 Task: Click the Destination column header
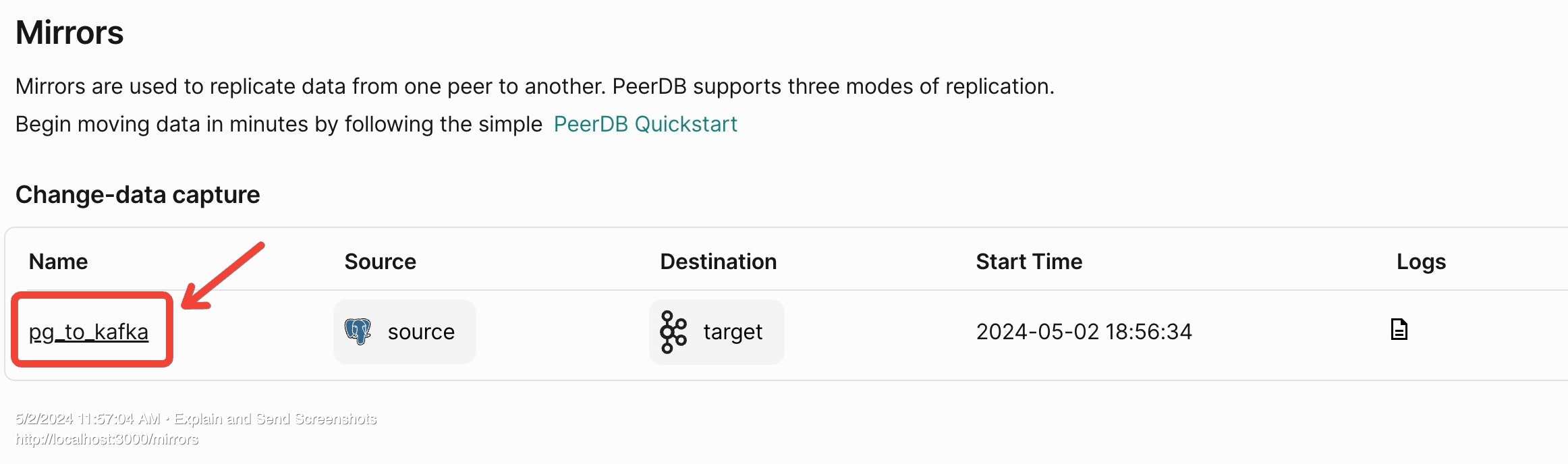(718, 262)
